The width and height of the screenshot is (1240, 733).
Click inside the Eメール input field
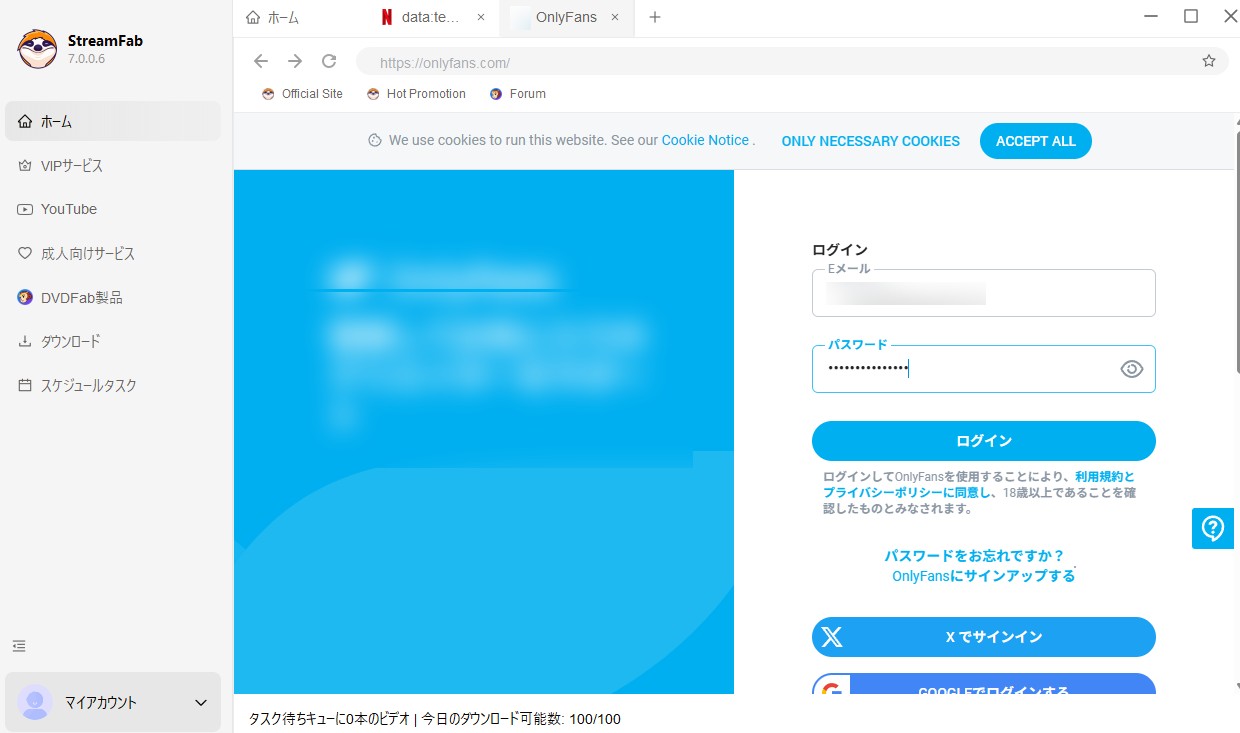click(983, 293)
